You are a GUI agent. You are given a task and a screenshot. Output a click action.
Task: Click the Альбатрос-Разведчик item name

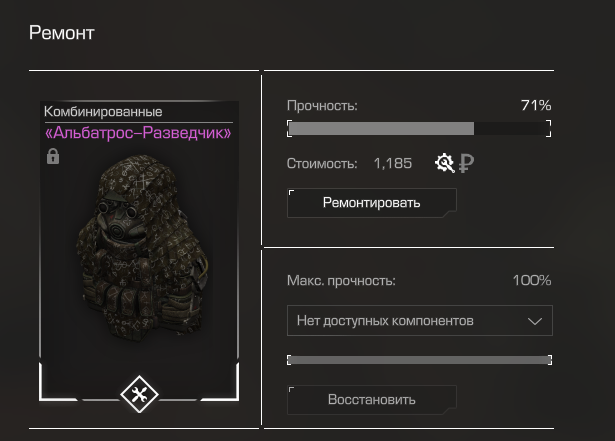138,133
